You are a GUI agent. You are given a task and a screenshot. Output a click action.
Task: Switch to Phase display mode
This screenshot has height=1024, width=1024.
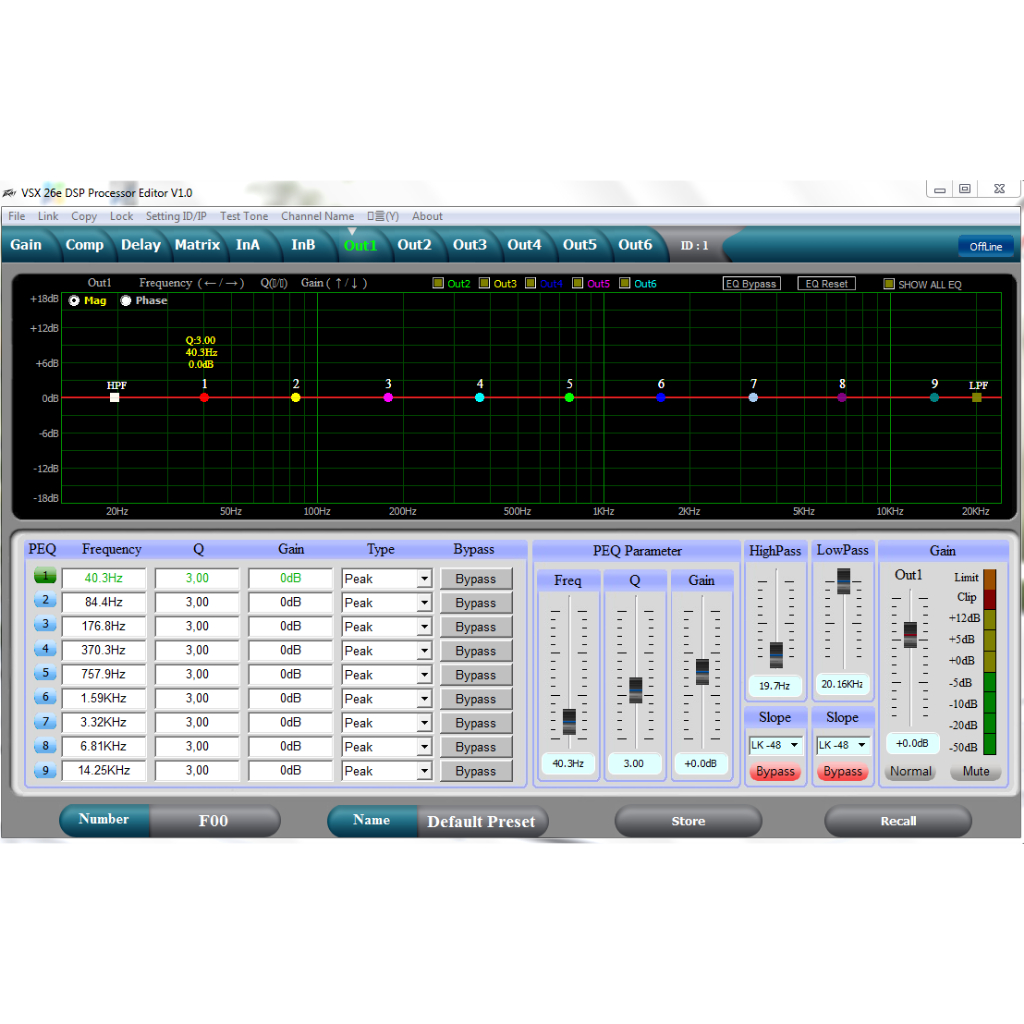(x=126, y=300)
